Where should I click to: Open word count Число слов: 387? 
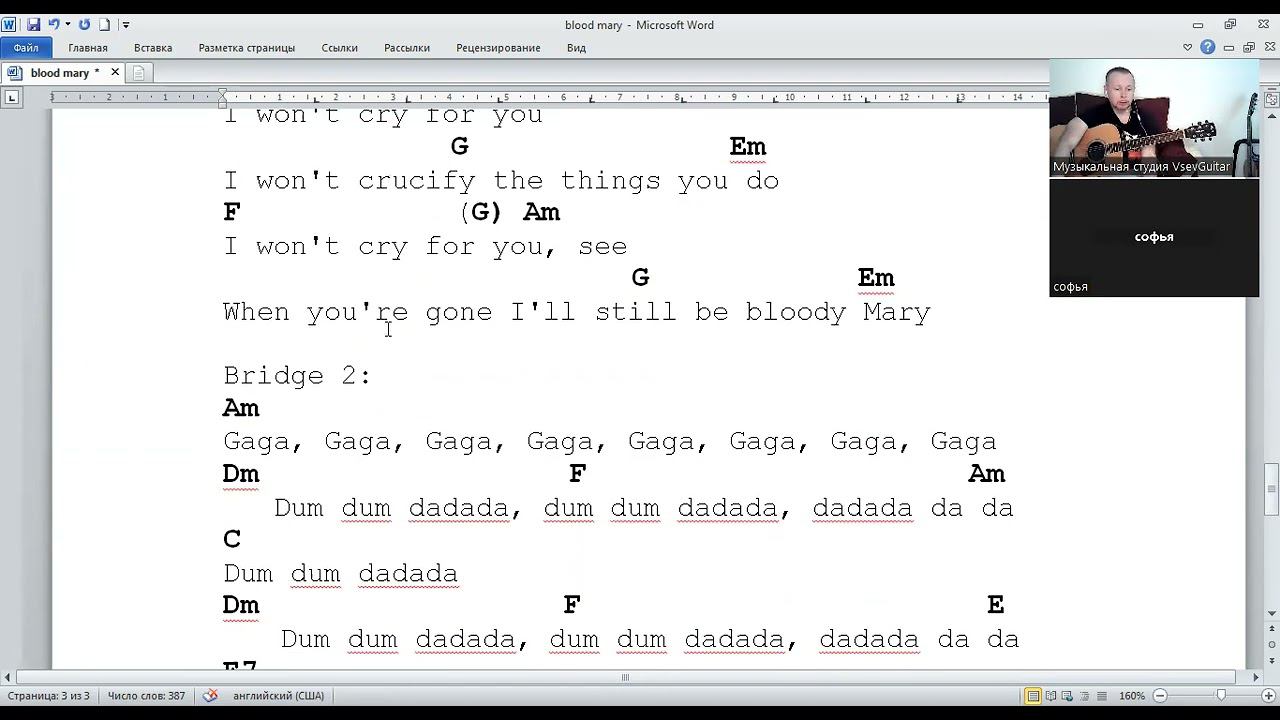coord(146,695)
